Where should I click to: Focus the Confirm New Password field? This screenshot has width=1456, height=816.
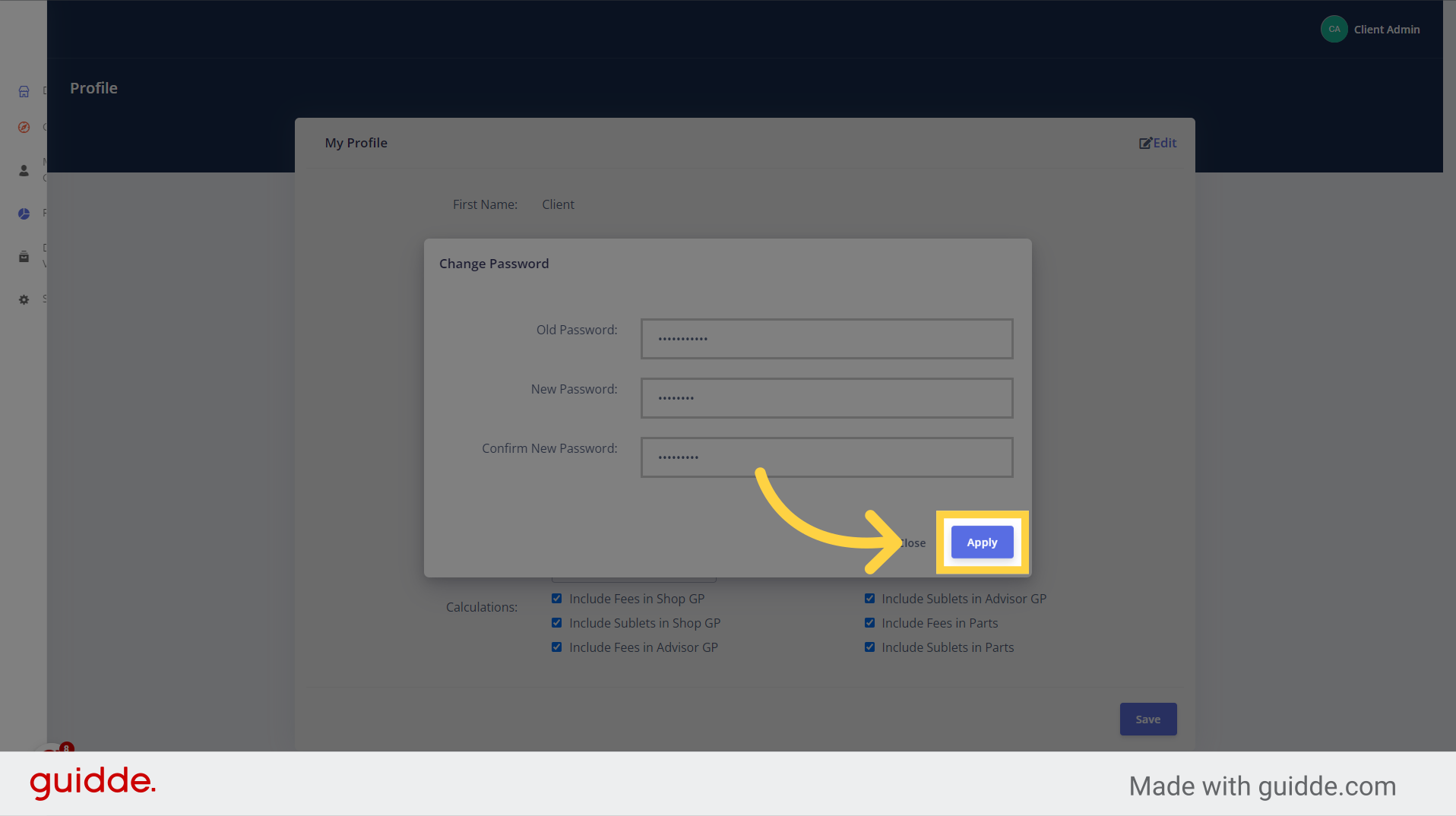click(827, 457)
